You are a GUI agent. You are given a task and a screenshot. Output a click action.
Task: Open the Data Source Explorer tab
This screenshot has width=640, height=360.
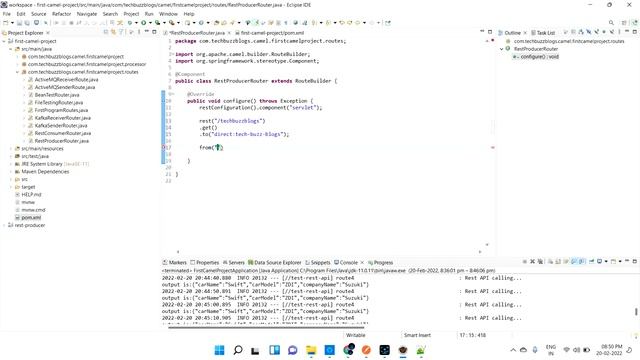[x=274, y=262]
